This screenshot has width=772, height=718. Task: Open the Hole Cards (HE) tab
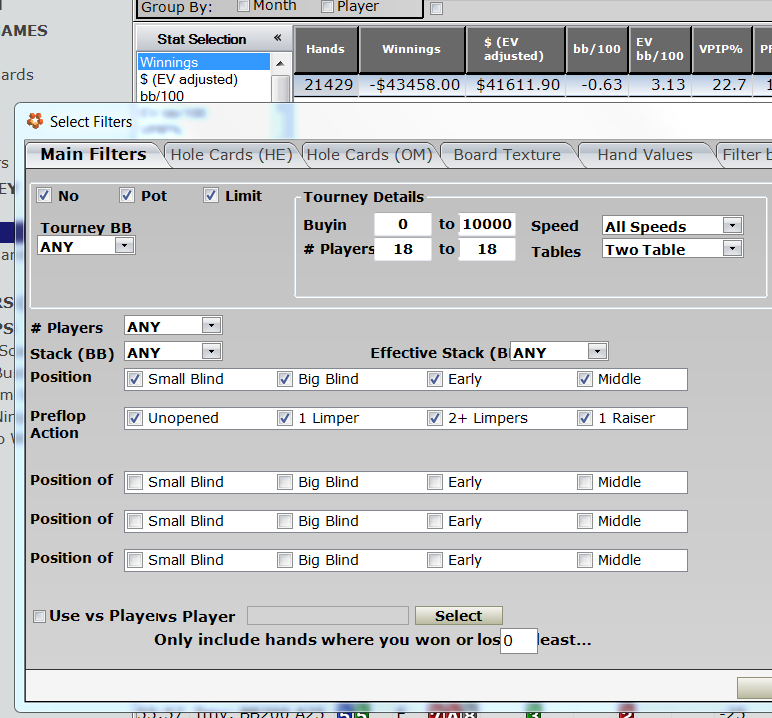[x=231, y=155]
